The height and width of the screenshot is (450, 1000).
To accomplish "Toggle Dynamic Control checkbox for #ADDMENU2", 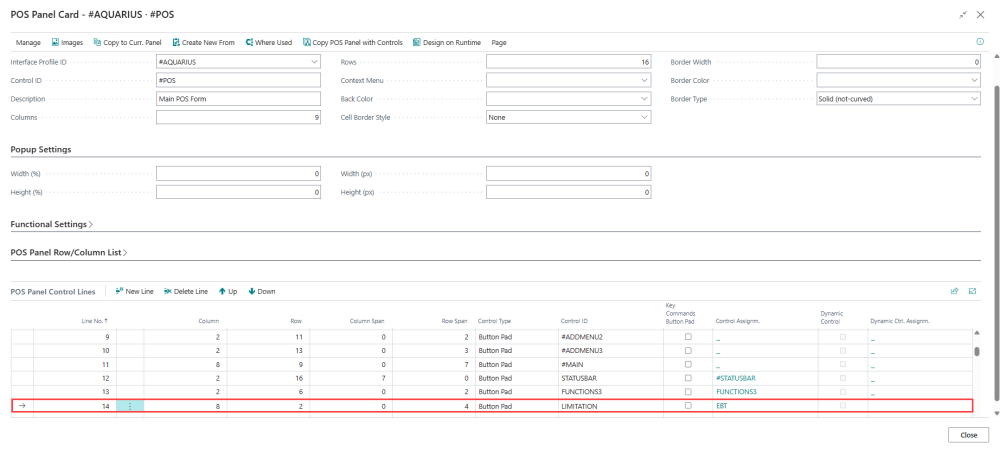I will pyautogui.click(x=842, y=337).
